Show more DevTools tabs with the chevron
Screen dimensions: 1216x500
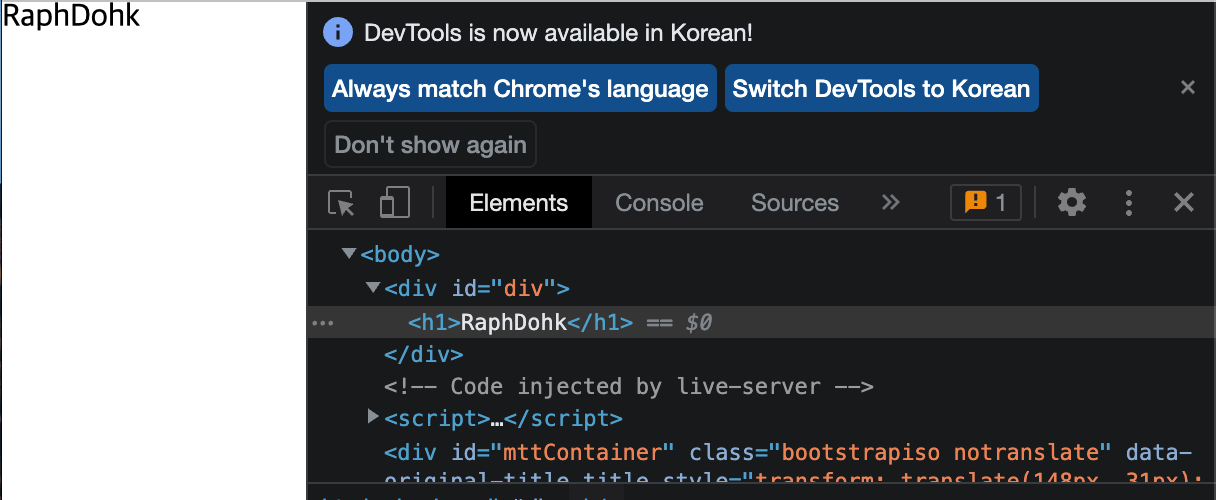[x=890, y=203]
